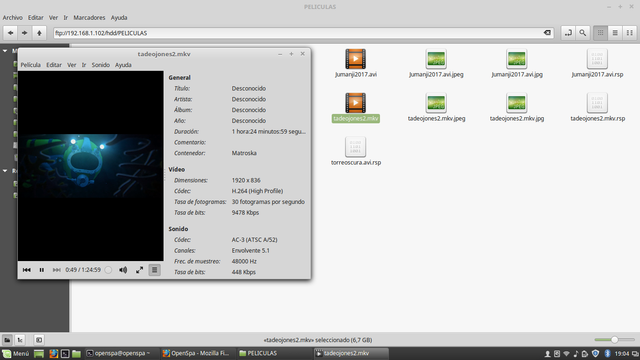Select the tadeojones2.mkv.jpeg image file

pos(436,107)
